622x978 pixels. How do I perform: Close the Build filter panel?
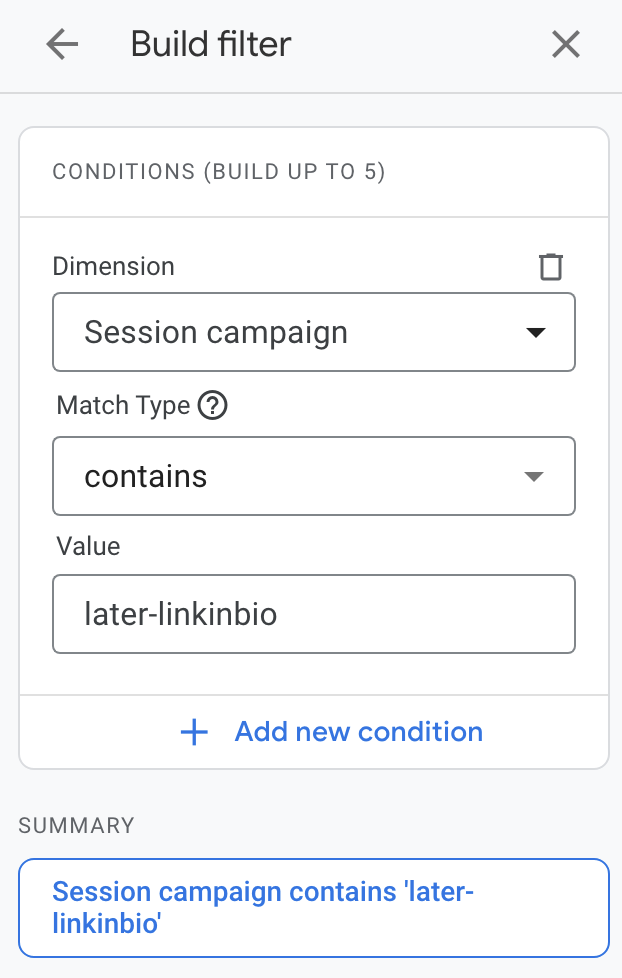coord(566,45)
